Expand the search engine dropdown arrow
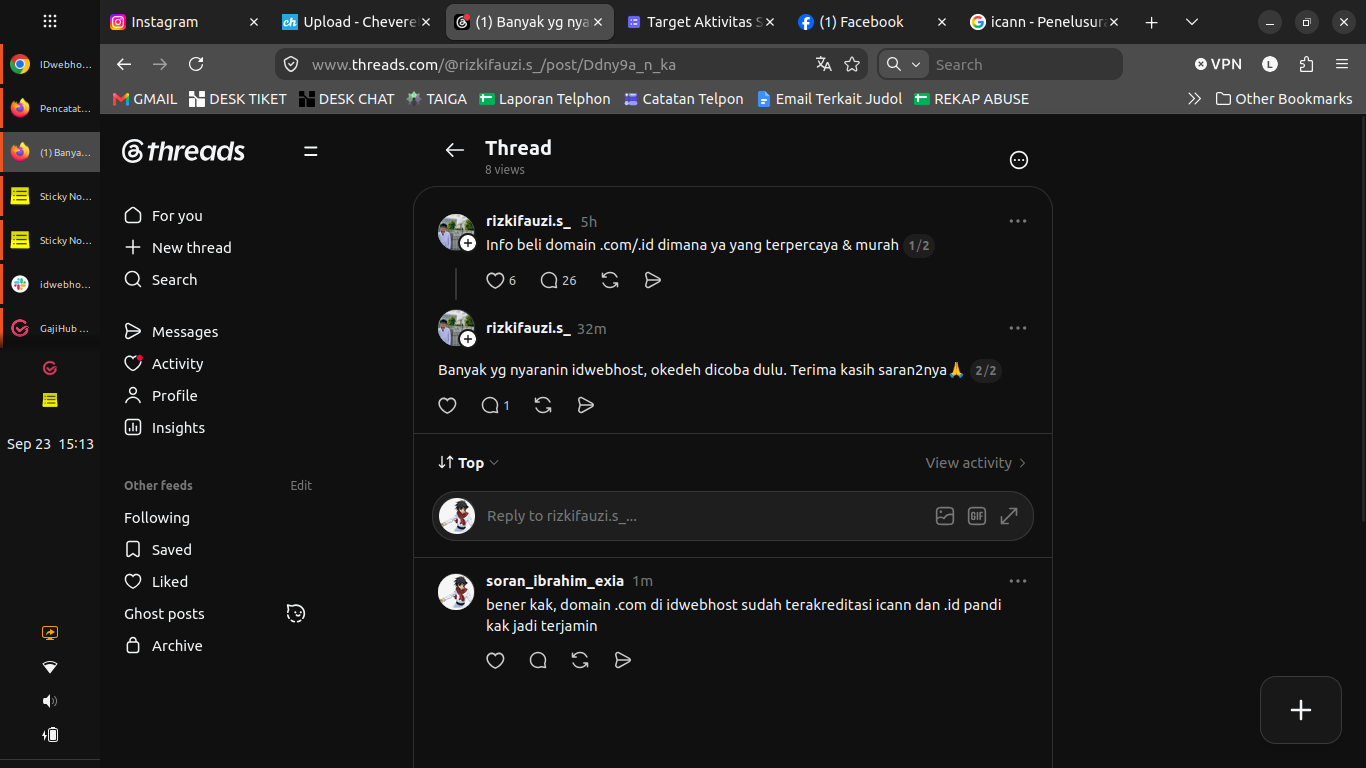Screen dimensions: 1366x768 pos(916,64)
